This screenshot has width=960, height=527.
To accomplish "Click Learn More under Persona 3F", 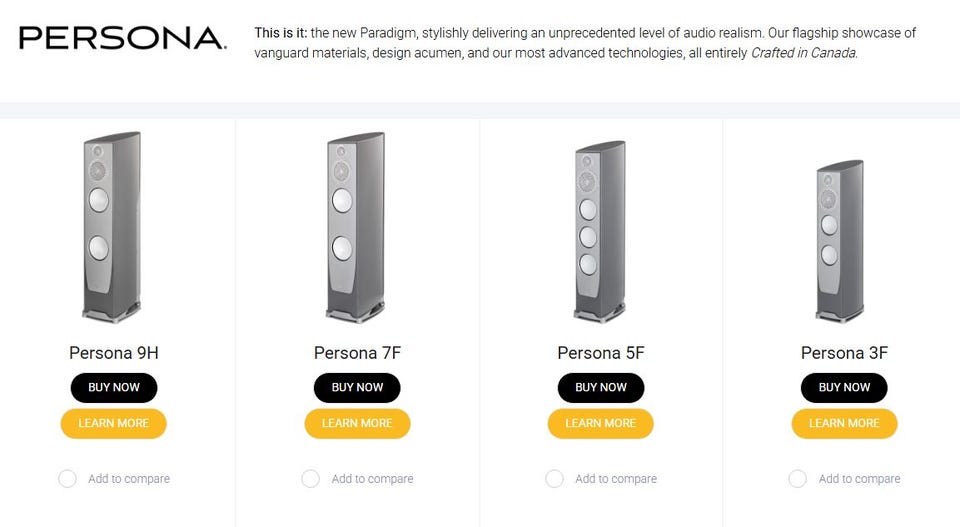I will [x=844, y=423].
